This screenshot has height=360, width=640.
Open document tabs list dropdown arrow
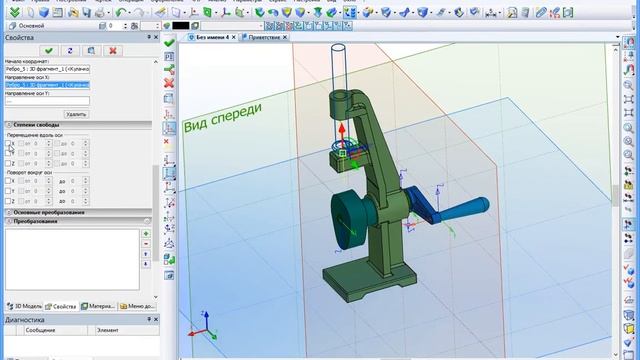tap(617, 37)
